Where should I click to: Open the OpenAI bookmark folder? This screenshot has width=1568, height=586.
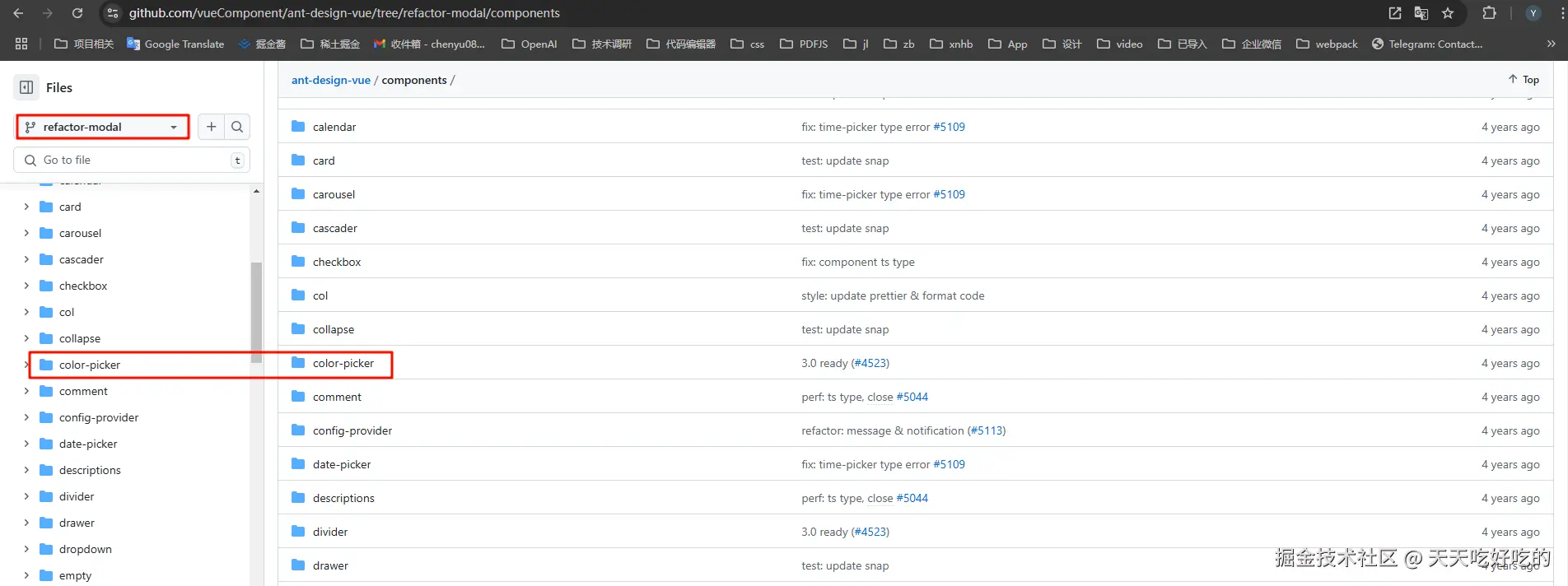click(530, 44)
